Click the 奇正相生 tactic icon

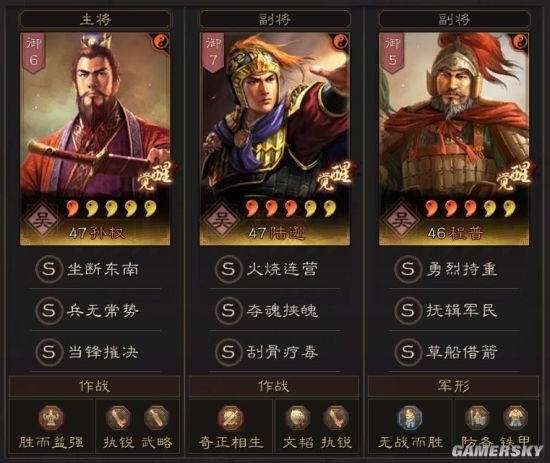[230, 418]
